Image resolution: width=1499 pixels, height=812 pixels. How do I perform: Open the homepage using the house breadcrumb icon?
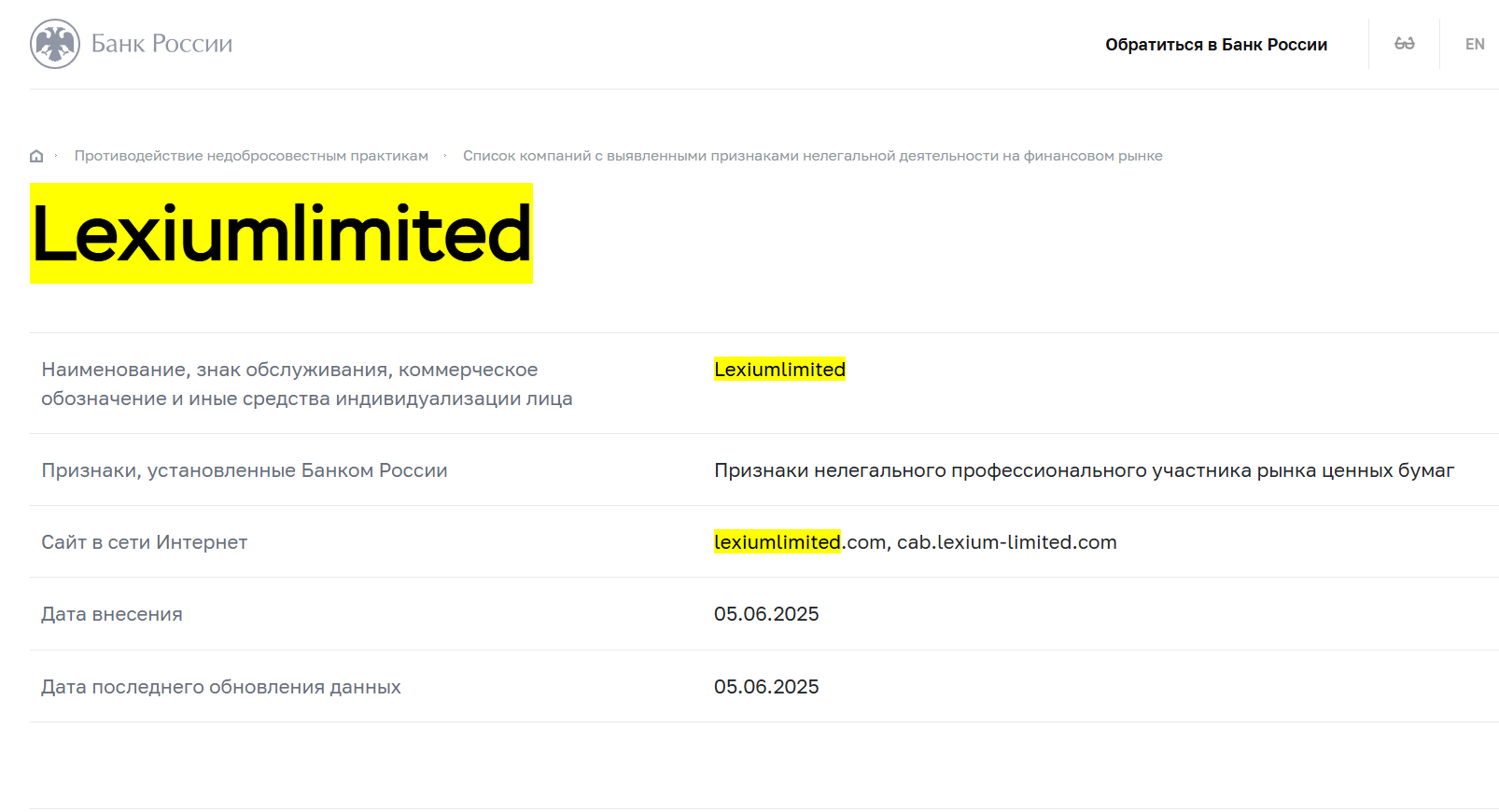(x=36, y=155)
